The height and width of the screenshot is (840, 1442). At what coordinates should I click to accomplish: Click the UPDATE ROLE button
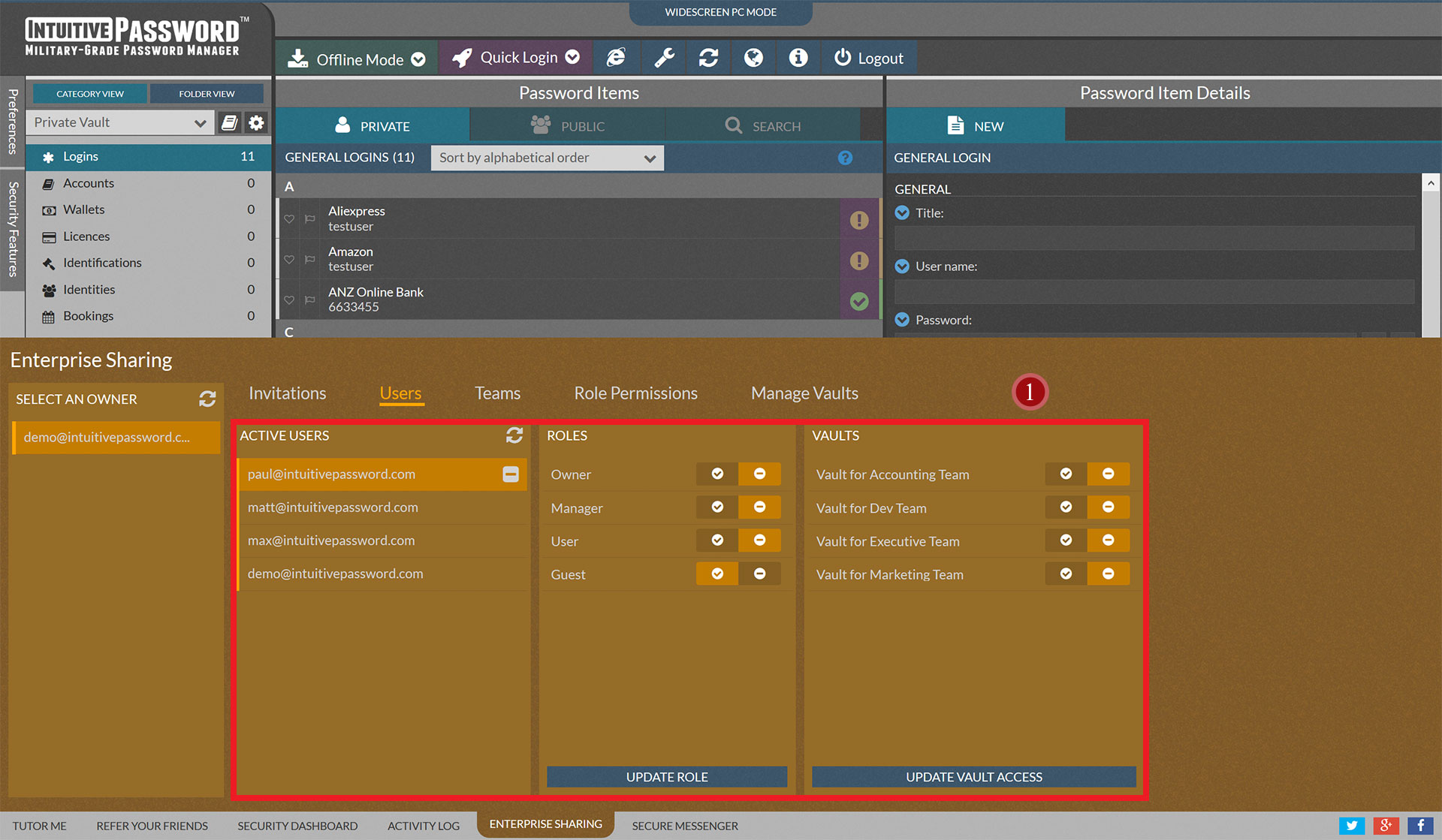pyautogui.click(x=667, y=777)
